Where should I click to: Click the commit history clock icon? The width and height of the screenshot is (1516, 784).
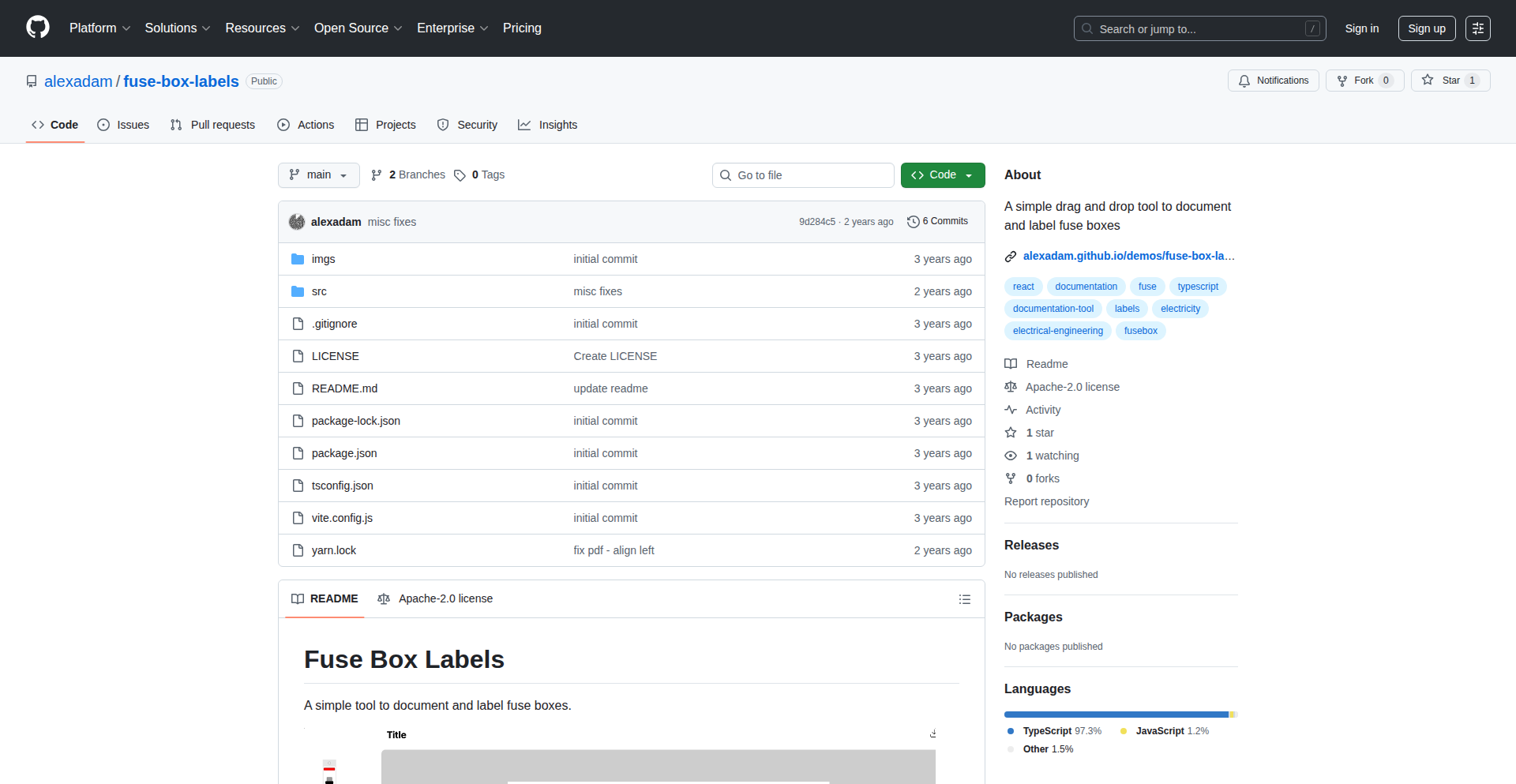(x=913, y=222)
